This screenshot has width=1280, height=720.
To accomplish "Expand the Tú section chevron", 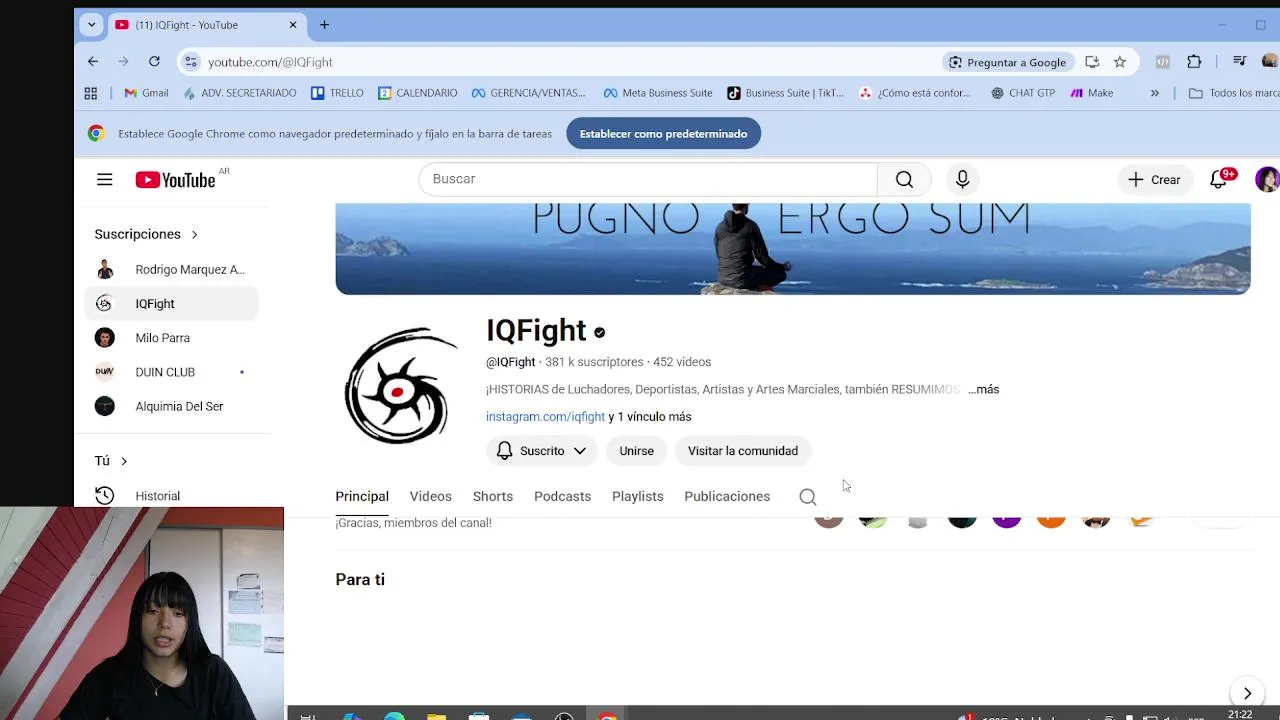I will click(x=124, y=461).
